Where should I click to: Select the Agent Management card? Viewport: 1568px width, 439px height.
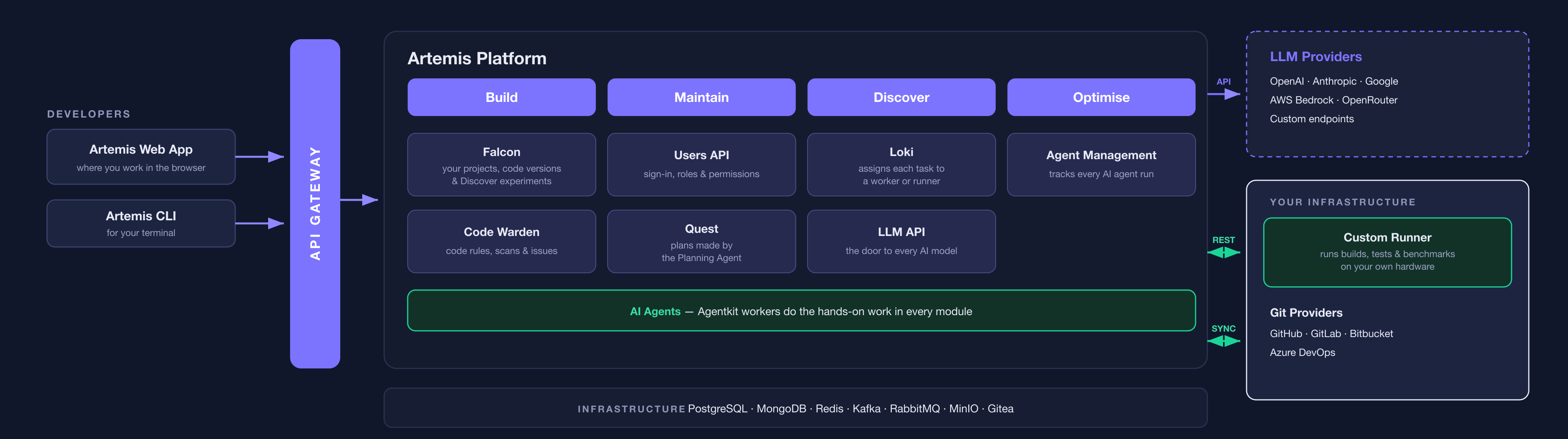coord(1101,164)
